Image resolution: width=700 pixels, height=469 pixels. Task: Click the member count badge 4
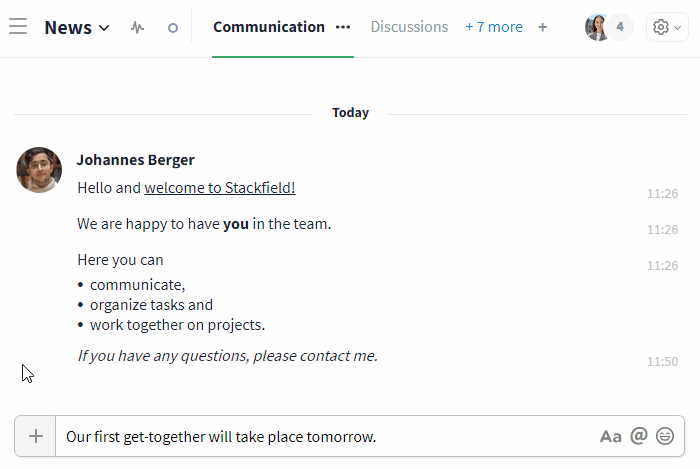click(x=620, y=27)
